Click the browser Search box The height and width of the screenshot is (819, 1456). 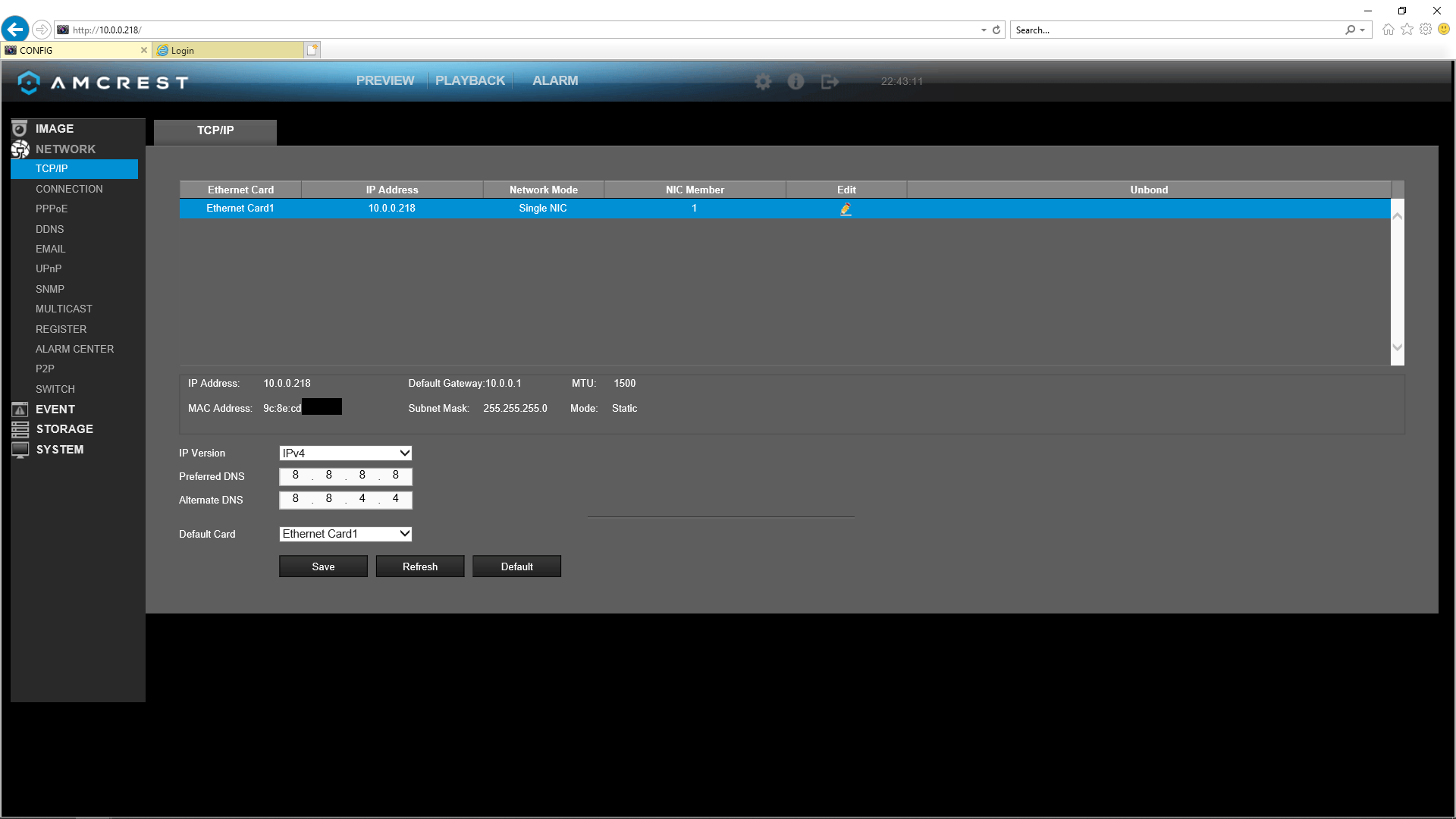(x=1177, y=30)
